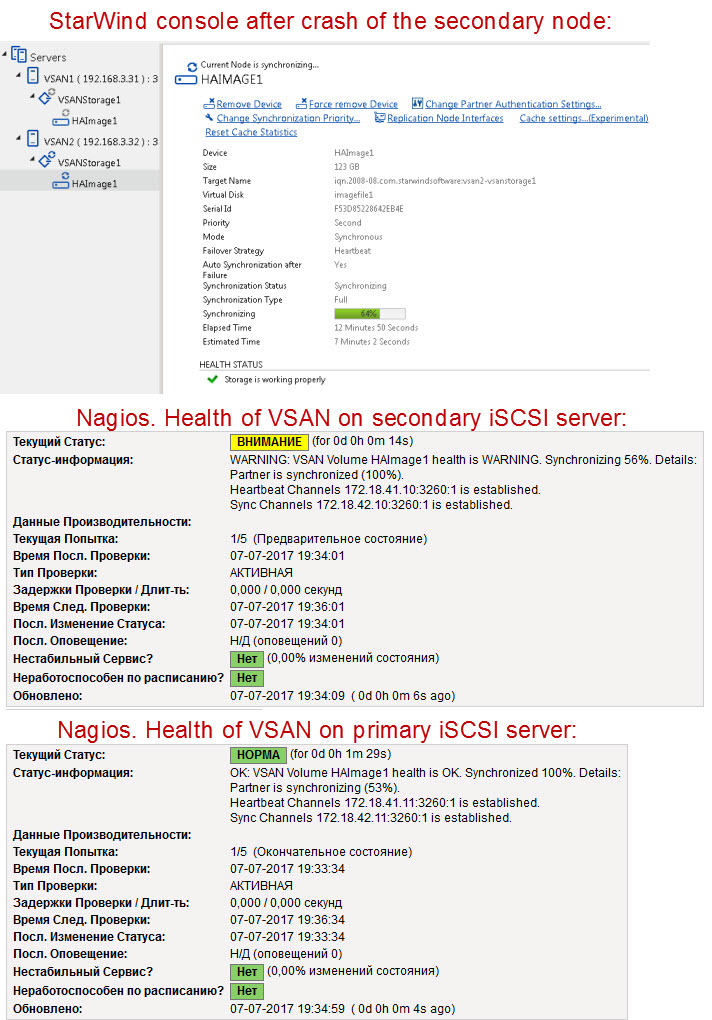Click the device icon beside the HAIMAGE1 header
Image resolution: width=712 pixels, height=1020 pixels.
(186, 80)
